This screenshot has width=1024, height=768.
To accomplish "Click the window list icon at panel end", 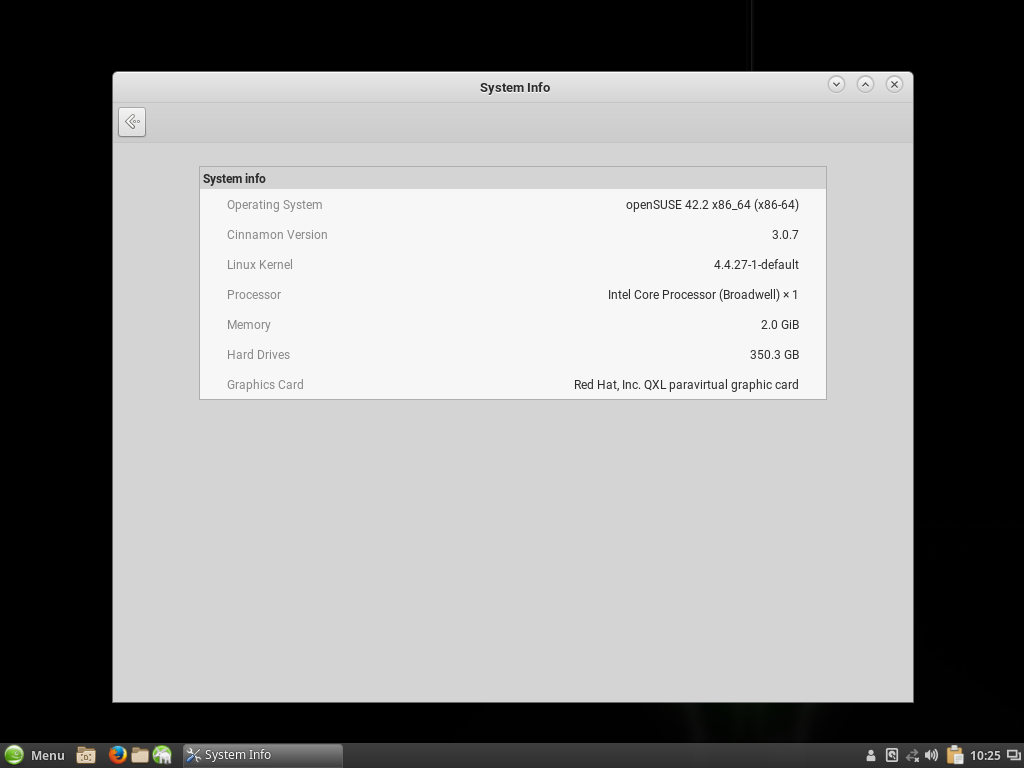I will tap(1013, 755).
